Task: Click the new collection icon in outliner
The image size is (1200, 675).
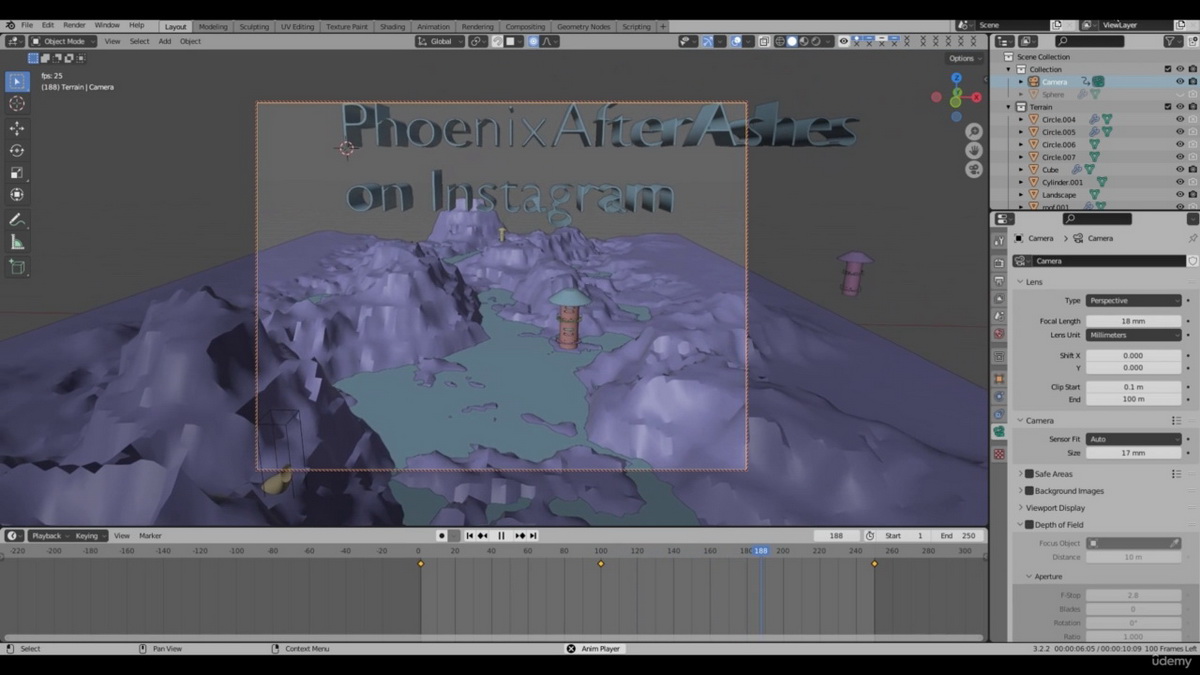Action: 1192,41
